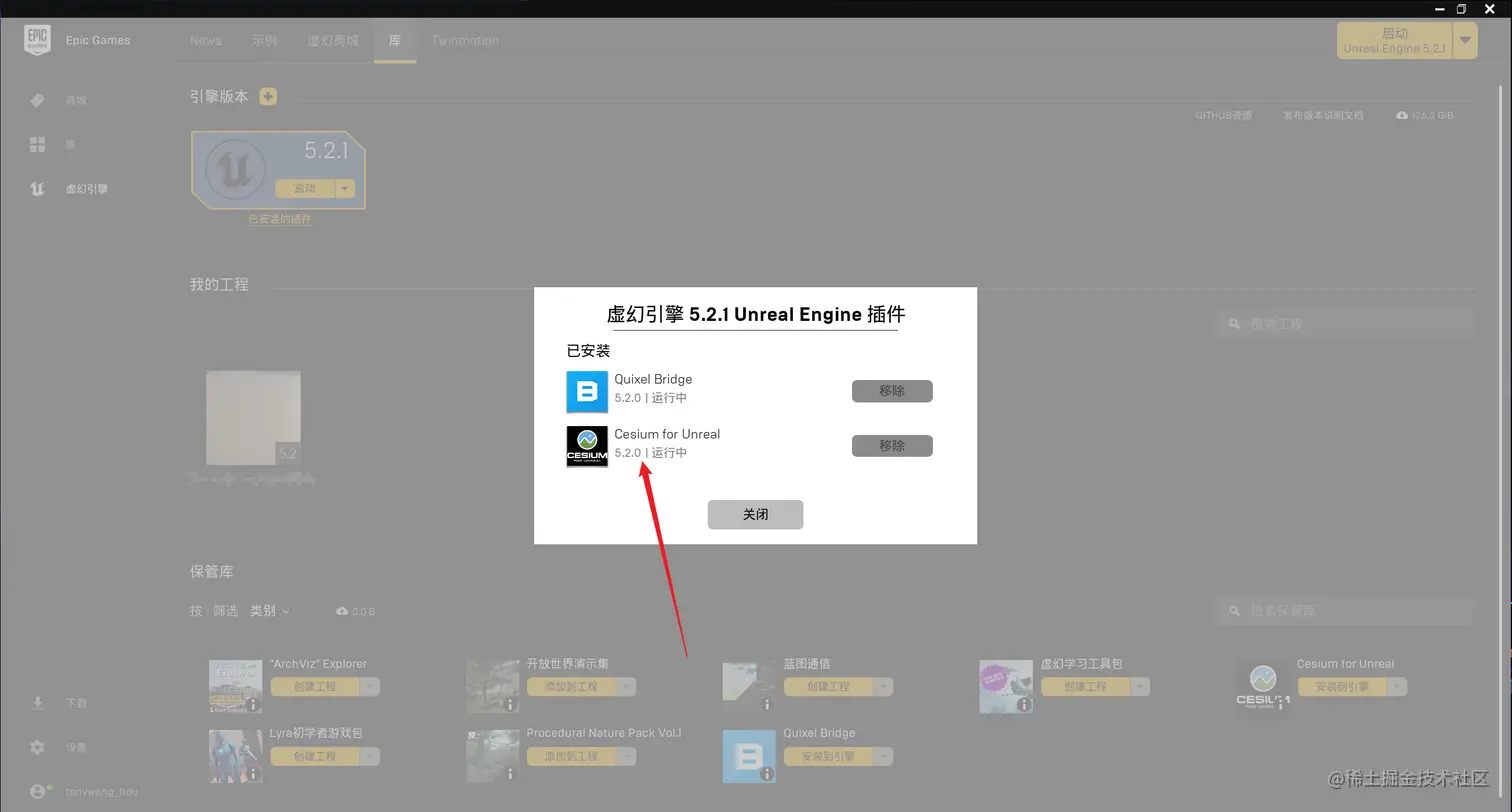
Task: Expand dropdown arrow next to Cesium 安装到引擎
Action: 1397,687
